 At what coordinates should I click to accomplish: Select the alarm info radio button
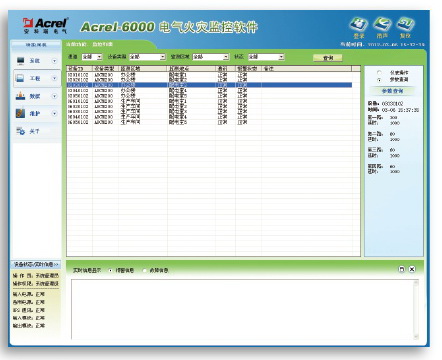click(111, 270)
